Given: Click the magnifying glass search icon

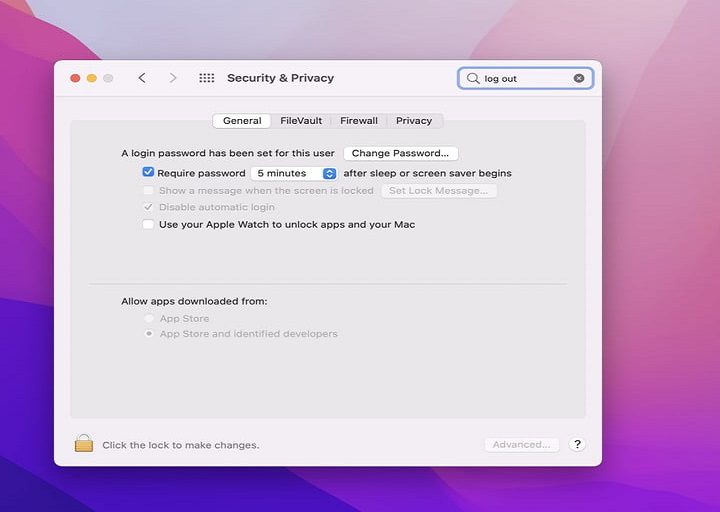Looking at the screenshot, I should 473,78.
